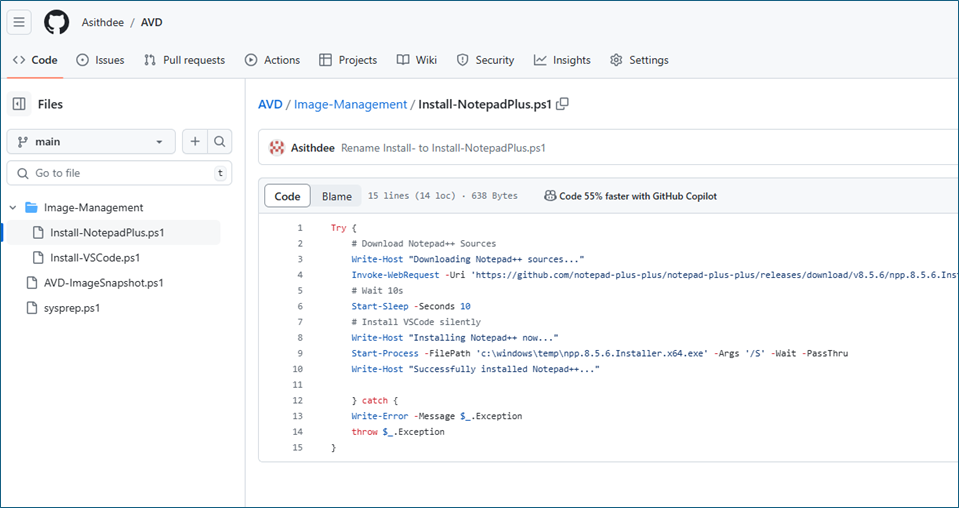Click line number 4 in code
This screenshot has height=508, width=959.
(x=300, y=275)
